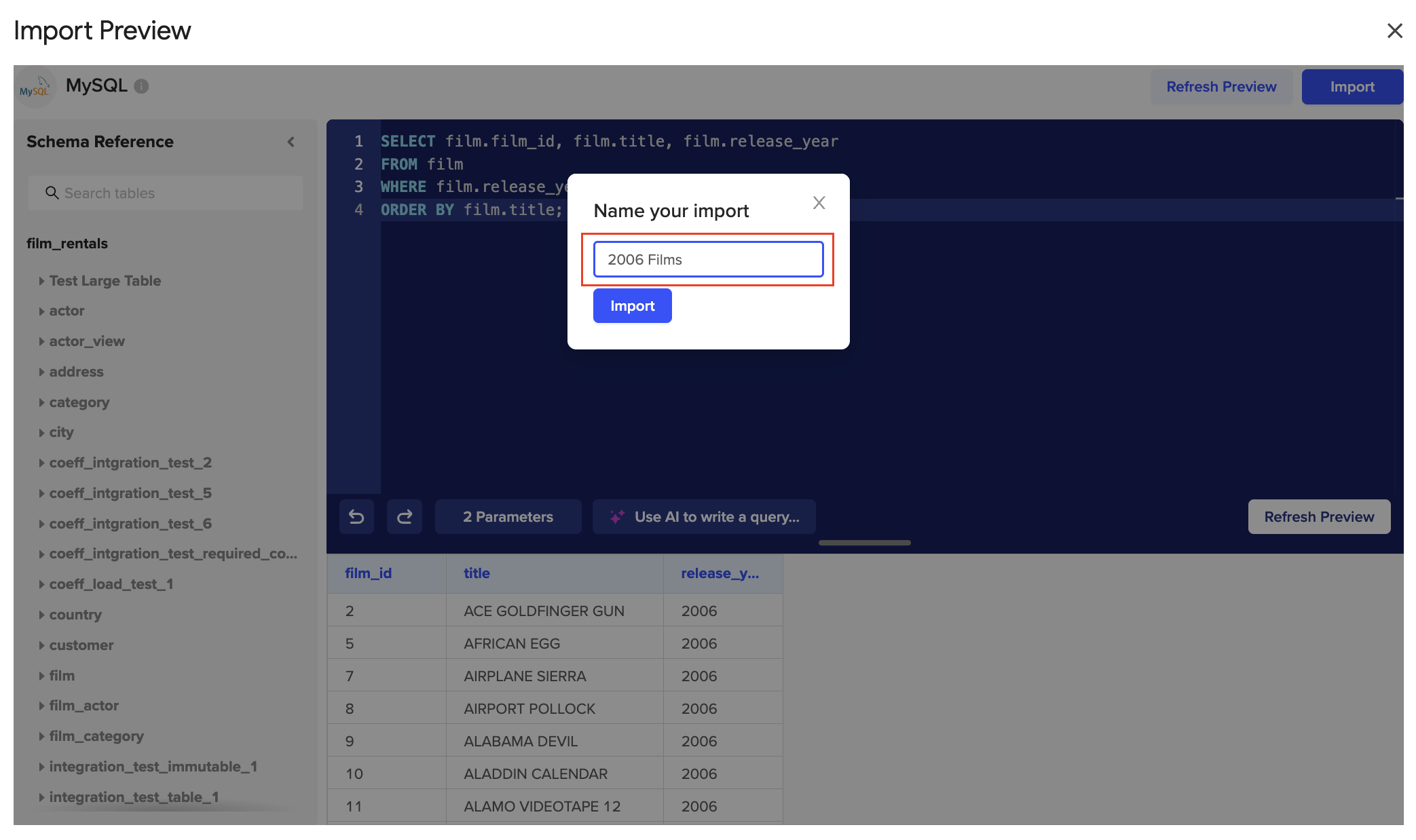
Task: Click the title column header
Action: 477,573
